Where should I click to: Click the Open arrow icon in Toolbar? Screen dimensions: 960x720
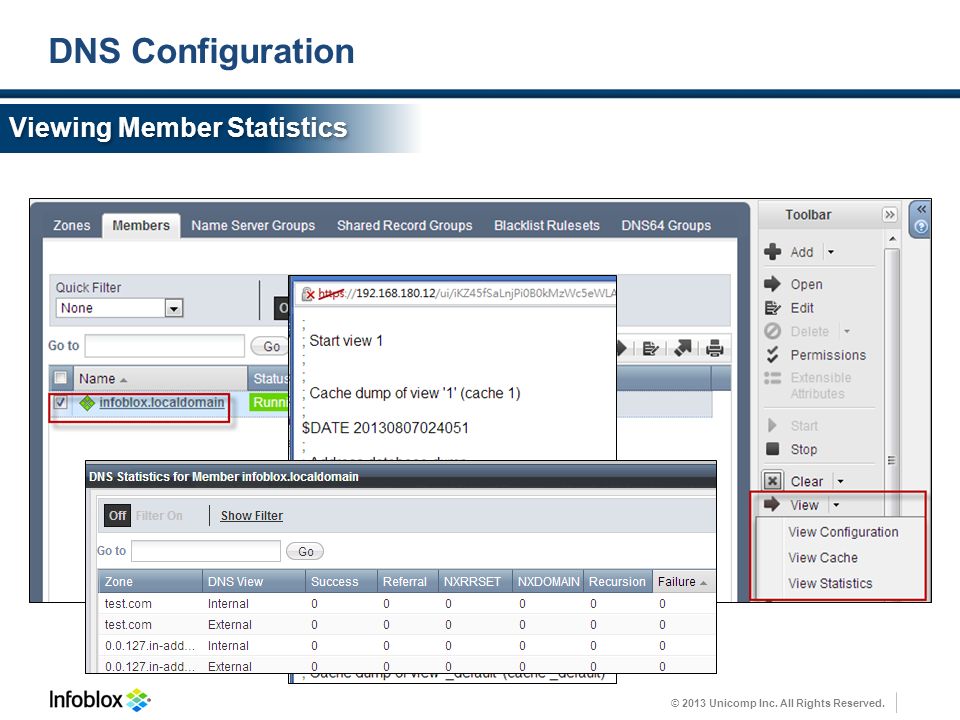(x=773, y=283)
